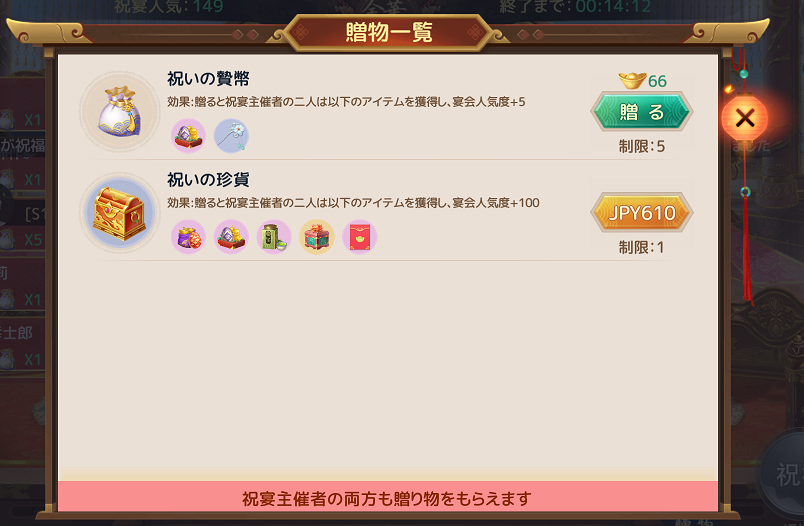Click the 祝いの贄幣 gift title

(208, 78)
